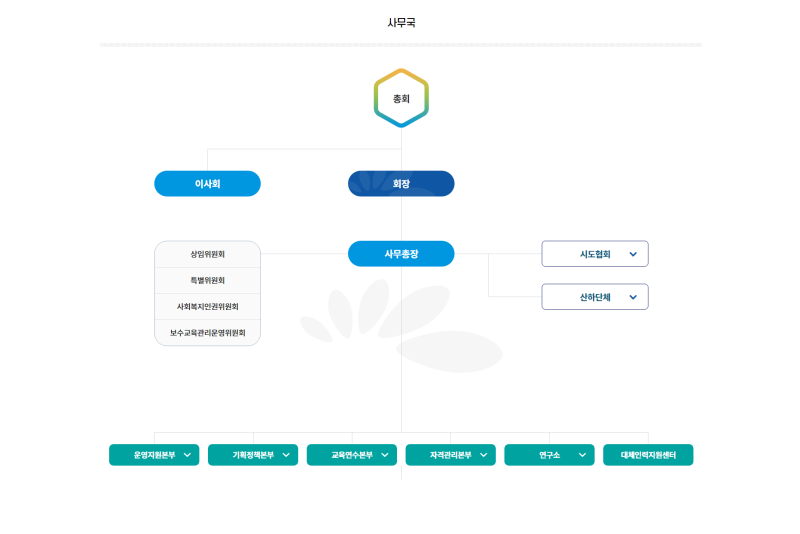Open the 대체인력지원센터 button
Screen dimensions: 800x534
tap(648, 456)
